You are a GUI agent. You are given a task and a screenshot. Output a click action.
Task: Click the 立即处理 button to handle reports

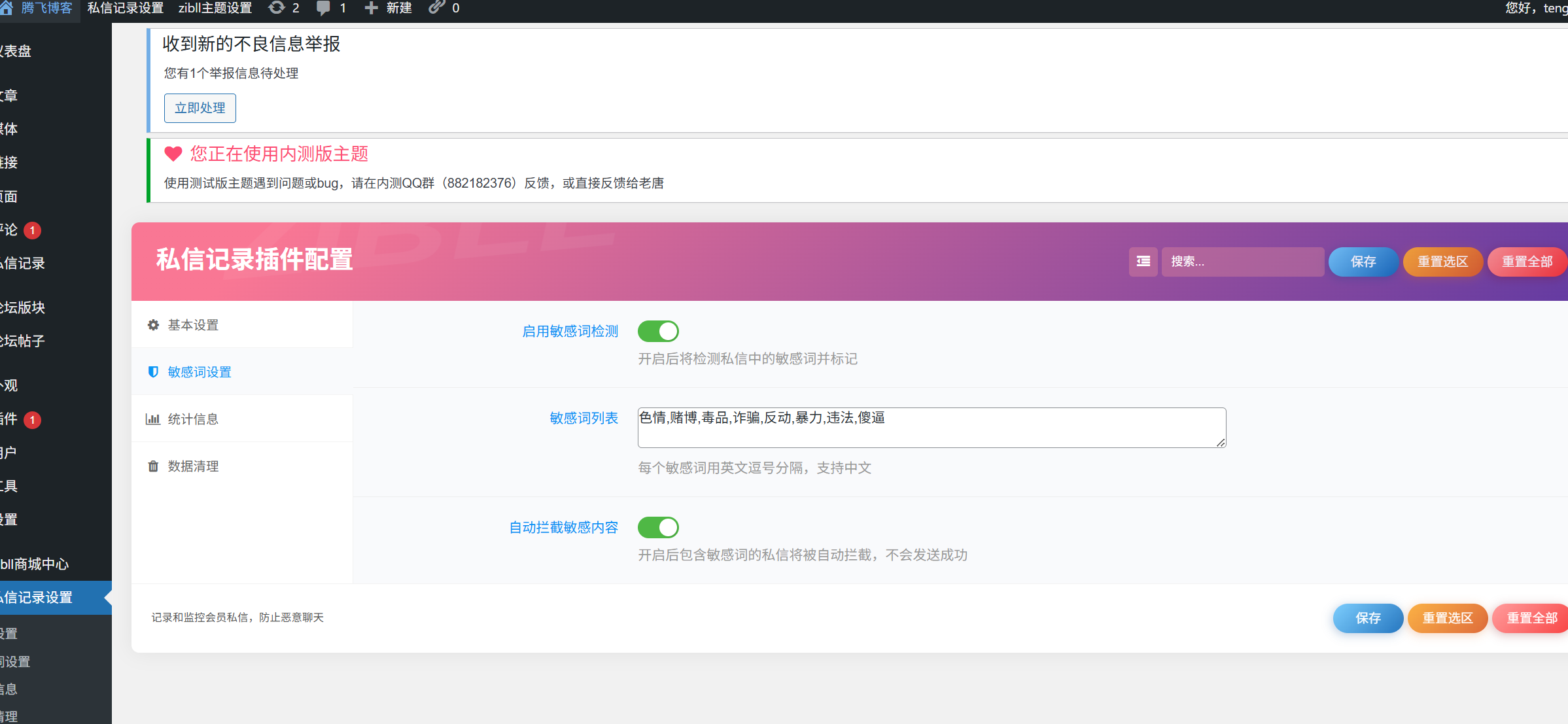coord(200,108)
